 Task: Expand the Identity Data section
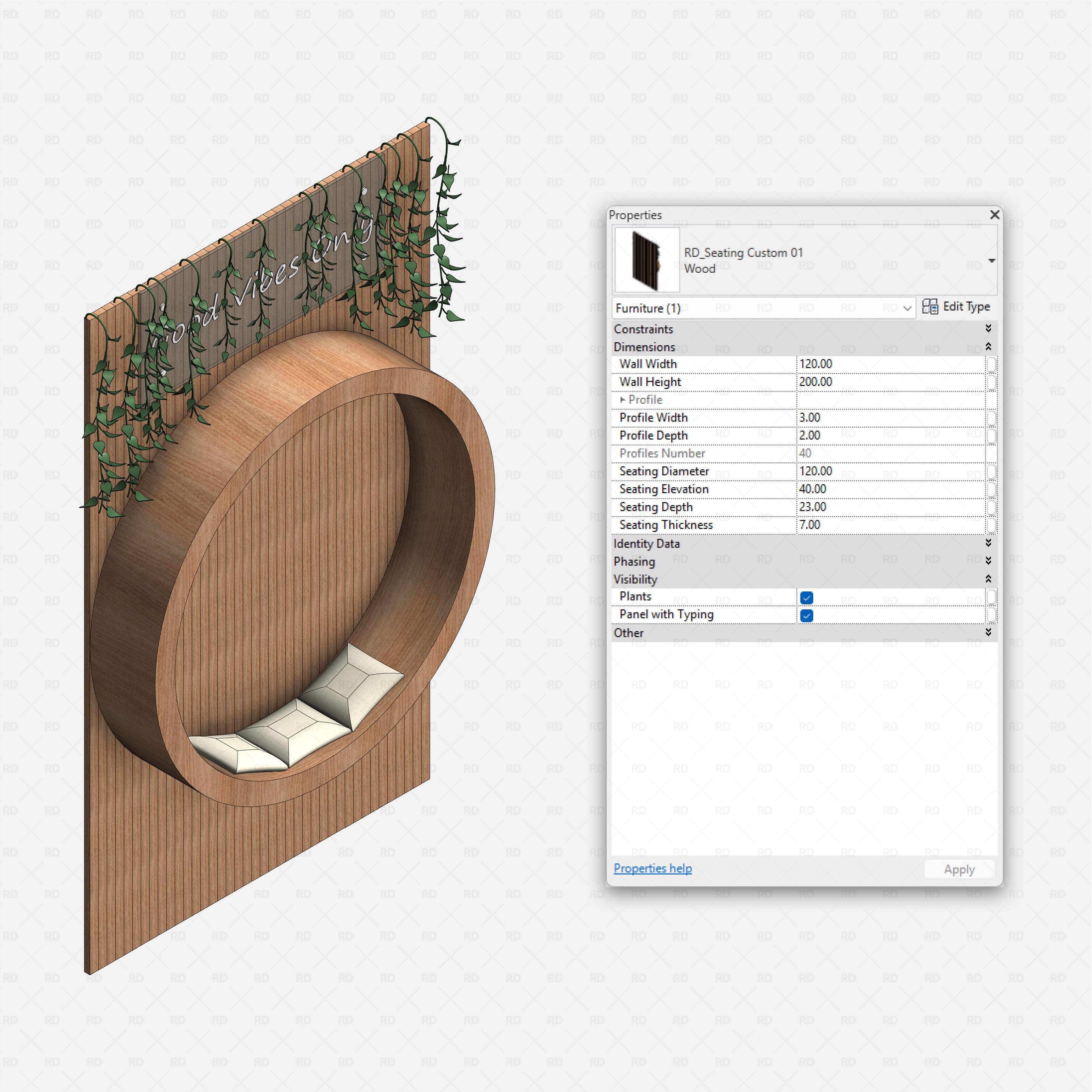click(x=988, y=543)
